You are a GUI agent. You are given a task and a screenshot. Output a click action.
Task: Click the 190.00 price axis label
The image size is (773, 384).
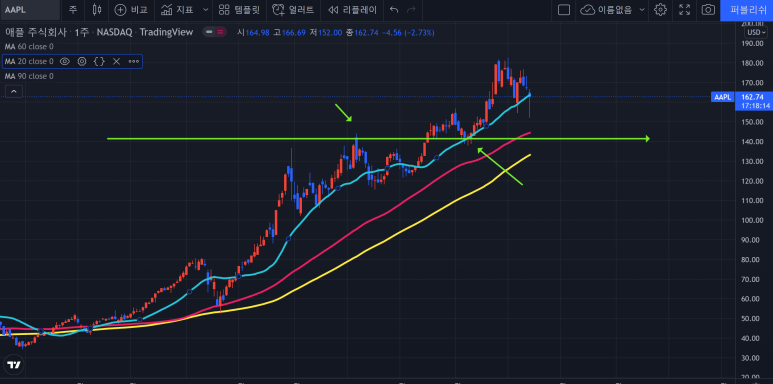coord(753,43)
